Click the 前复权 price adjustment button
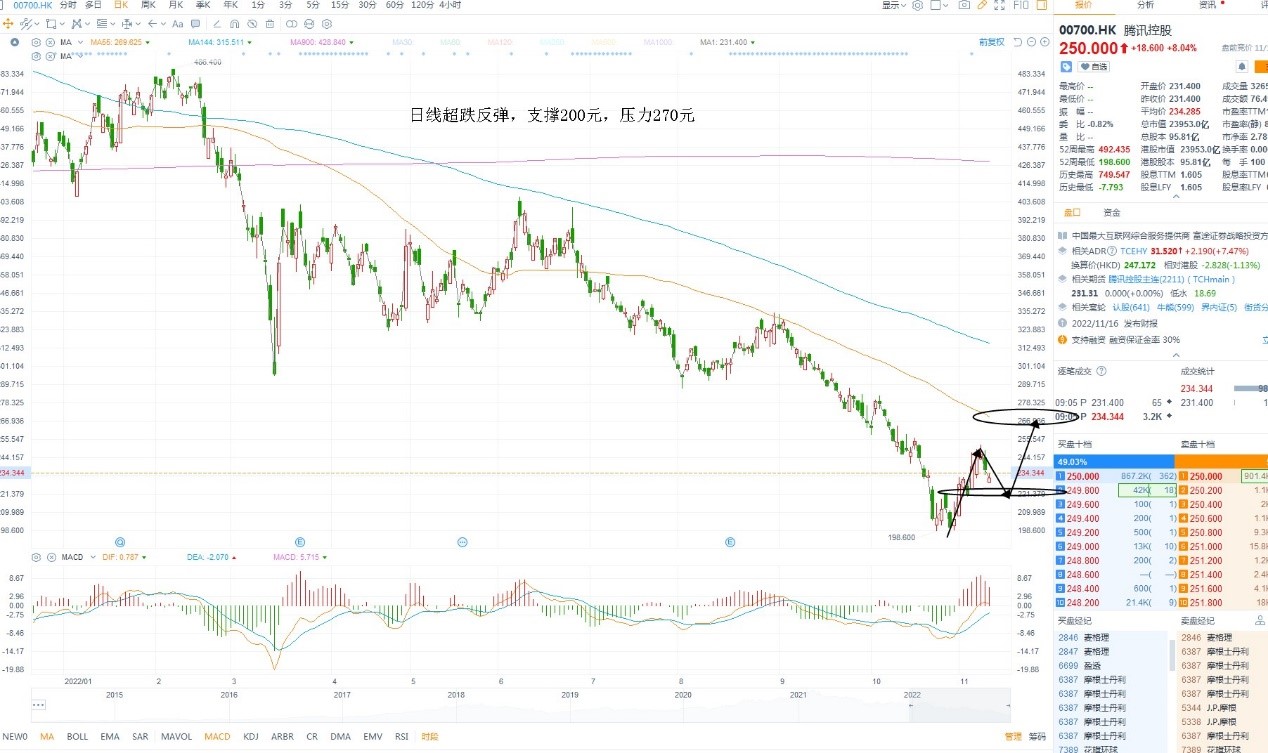Screen dimensions: 1268x753 point(992,42)
